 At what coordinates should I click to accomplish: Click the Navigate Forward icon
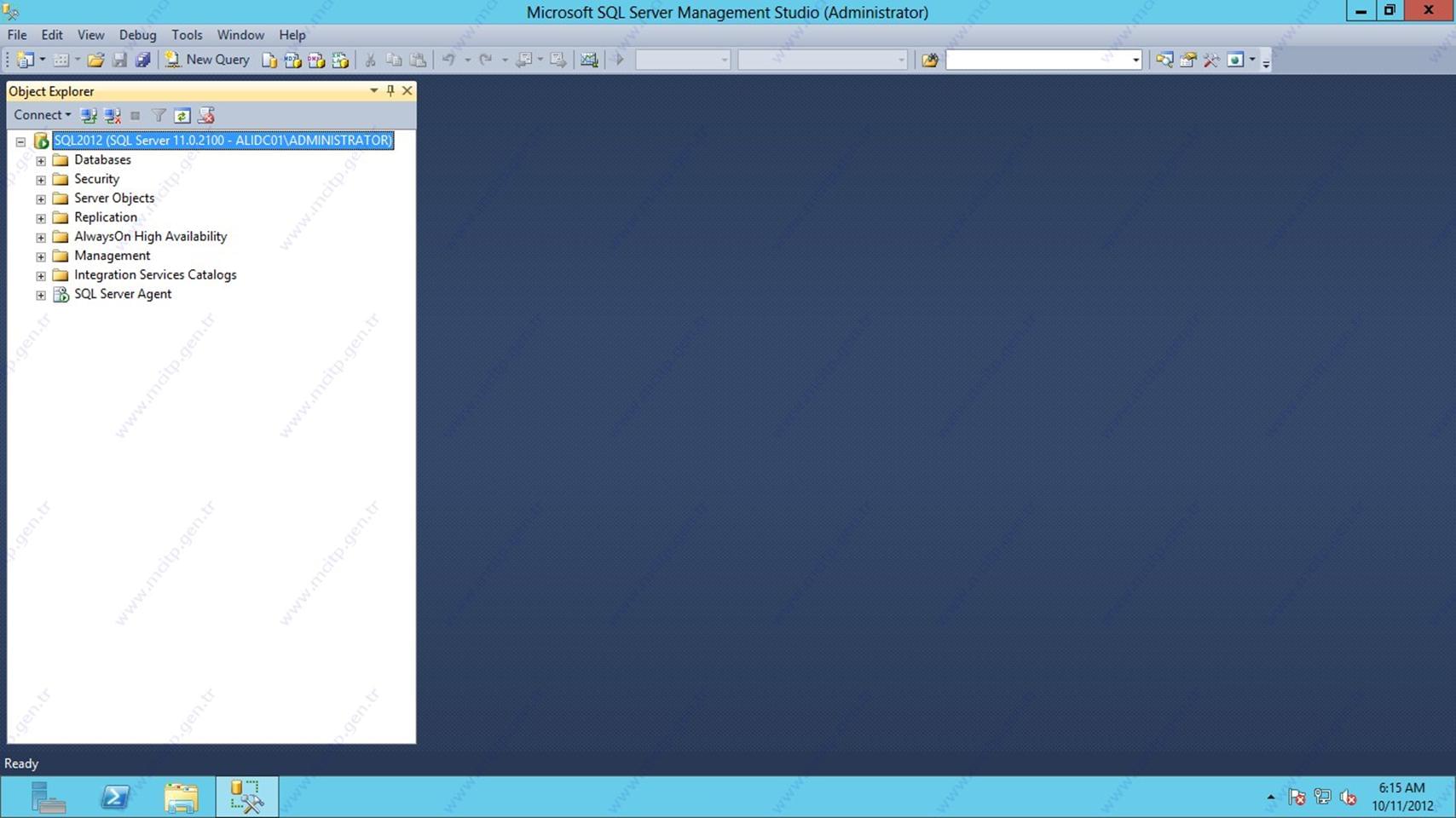point(558,60)
